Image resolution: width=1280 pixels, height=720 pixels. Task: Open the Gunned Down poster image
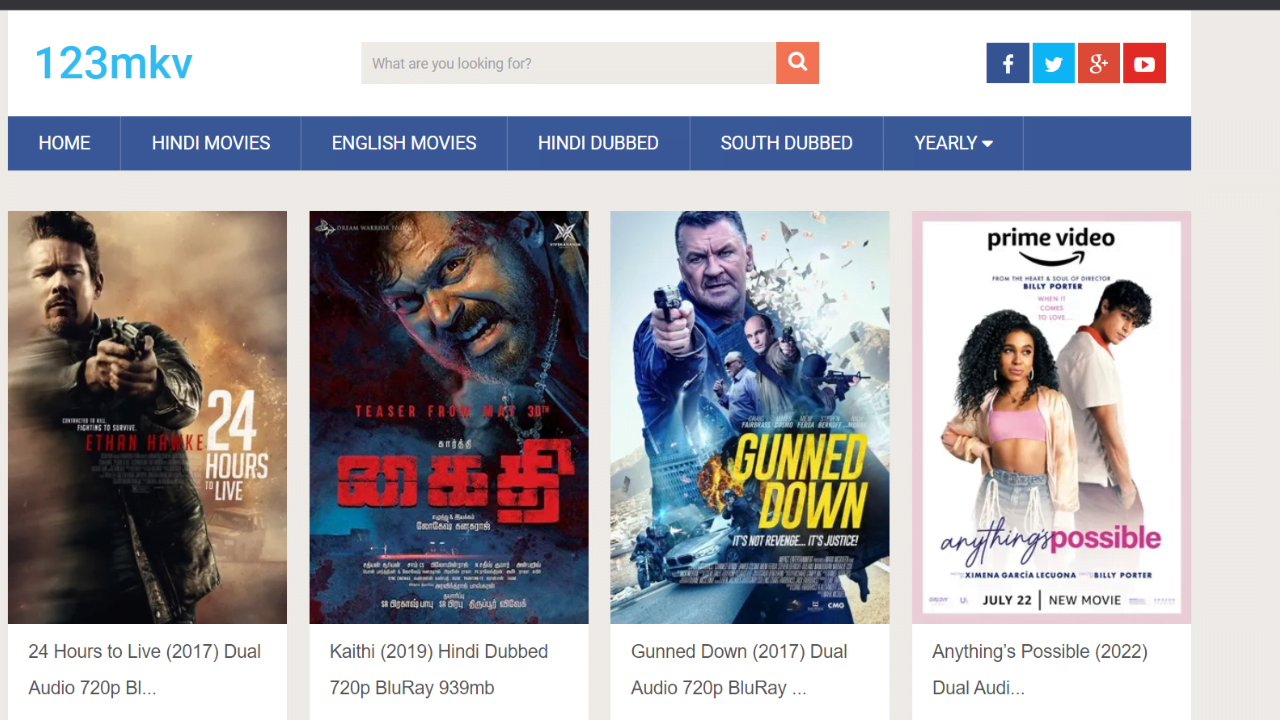pyautogui.click(x=750, y=417)
